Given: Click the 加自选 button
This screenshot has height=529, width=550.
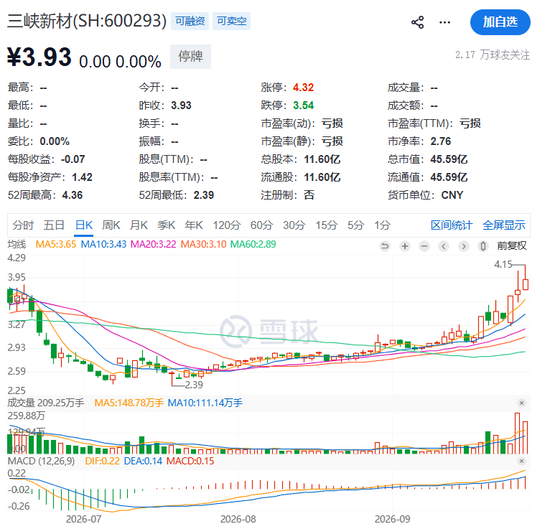Looking at the screenshot, I should pos(500,22).
